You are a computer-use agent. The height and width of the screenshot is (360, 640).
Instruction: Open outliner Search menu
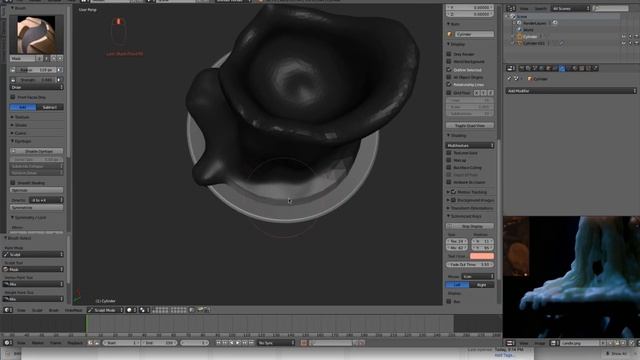pyautogui.click(x=540, y=8)
